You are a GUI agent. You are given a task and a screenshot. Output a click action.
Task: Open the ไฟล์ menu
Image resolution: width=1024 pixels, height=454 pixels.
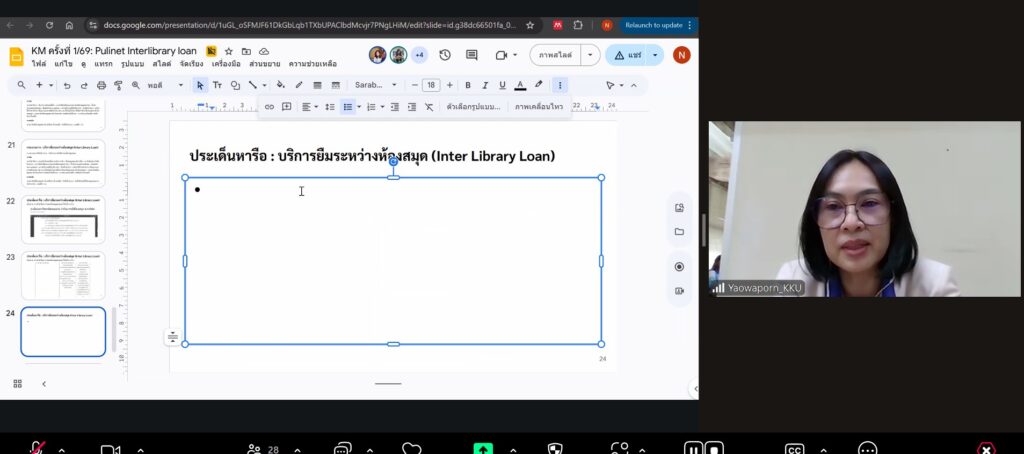click(x=39, y=64)
